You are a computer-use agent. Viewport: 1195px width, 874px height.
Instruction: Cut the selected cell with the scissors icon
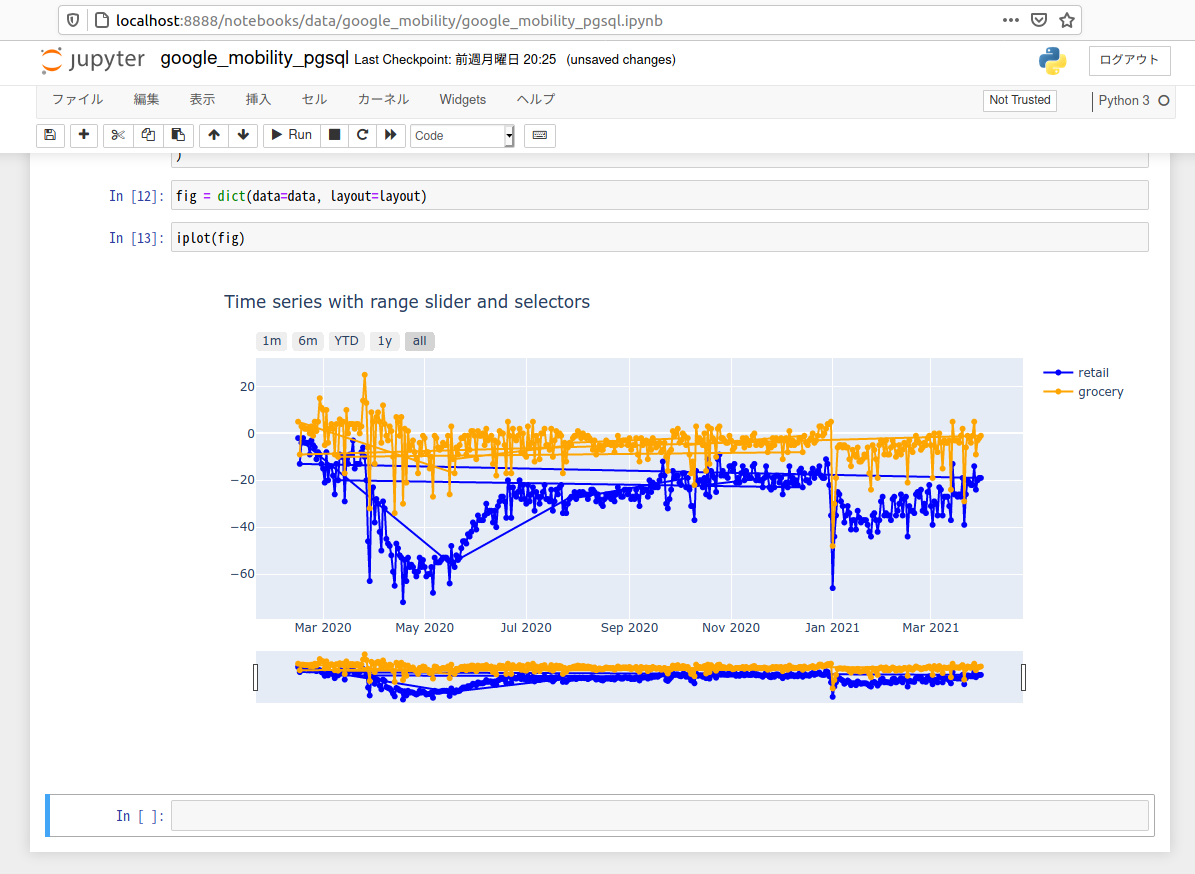(118, 135)
